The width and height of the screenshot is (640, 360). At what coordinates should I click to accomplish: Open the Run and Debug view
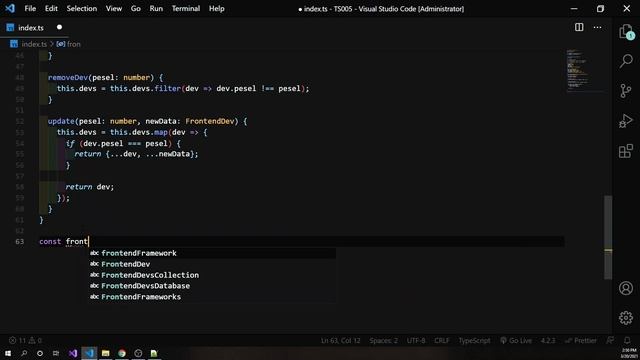tap(626, 121)
